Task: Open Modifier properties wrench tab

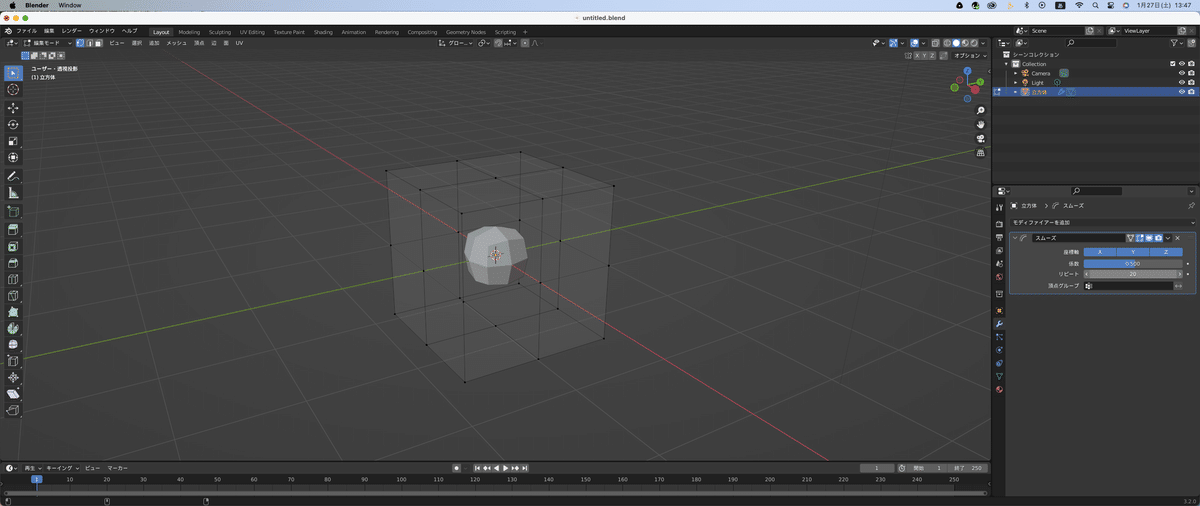Action: click(x=999, y=324)
